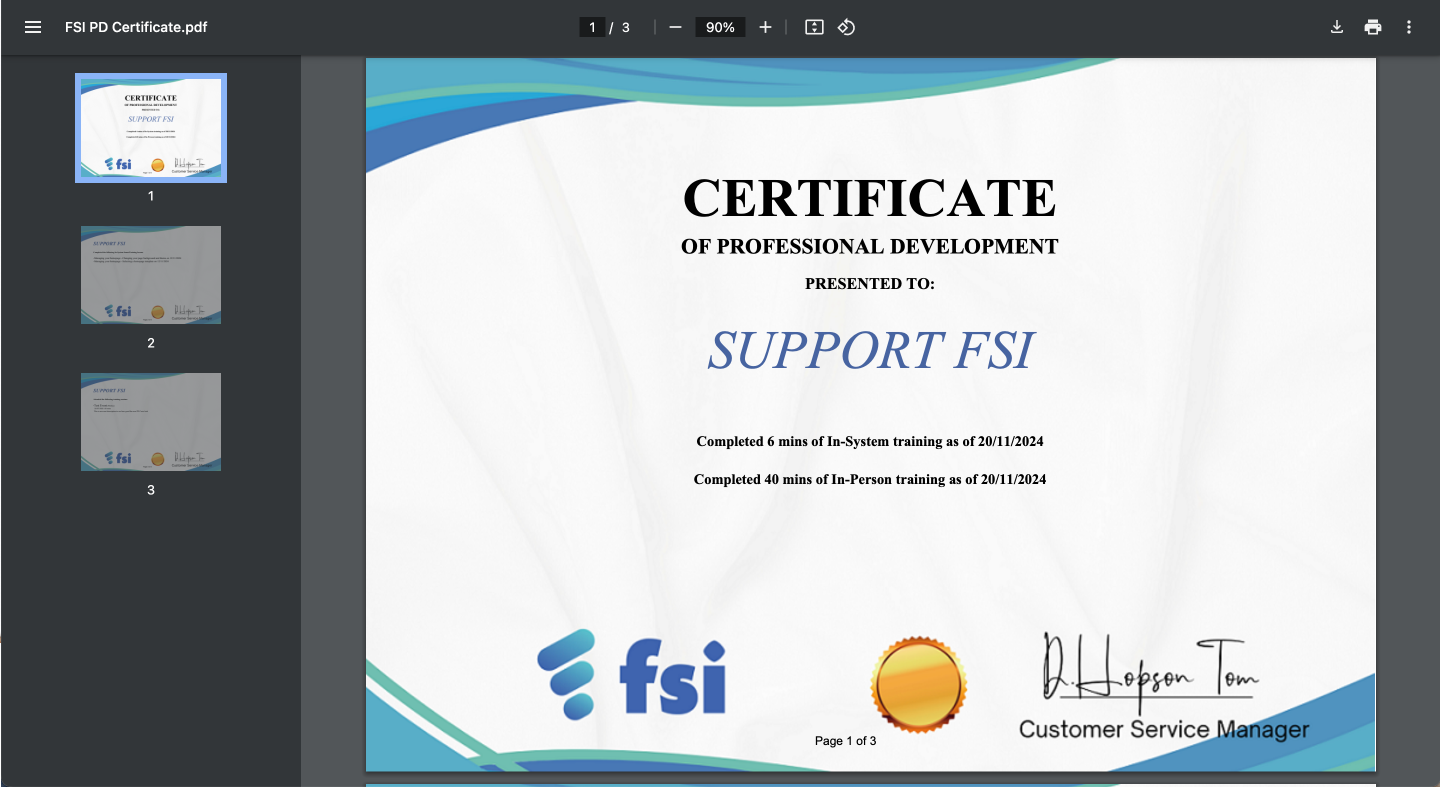The width and height of the screenshot is (1440, 787).
Task: Print the certificate document
Action: pyautogui.click(x=1373, y=27)
